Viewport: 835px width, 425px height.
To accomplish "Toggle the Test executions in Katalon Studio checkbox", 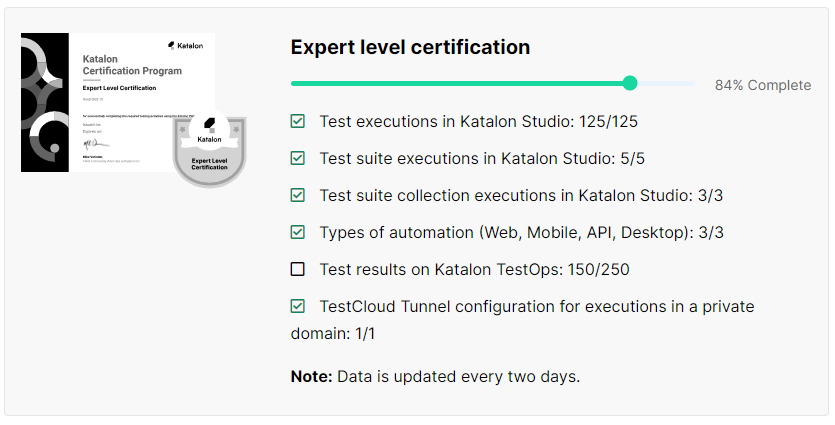I will pyautogui.click(x=298, y=121).
